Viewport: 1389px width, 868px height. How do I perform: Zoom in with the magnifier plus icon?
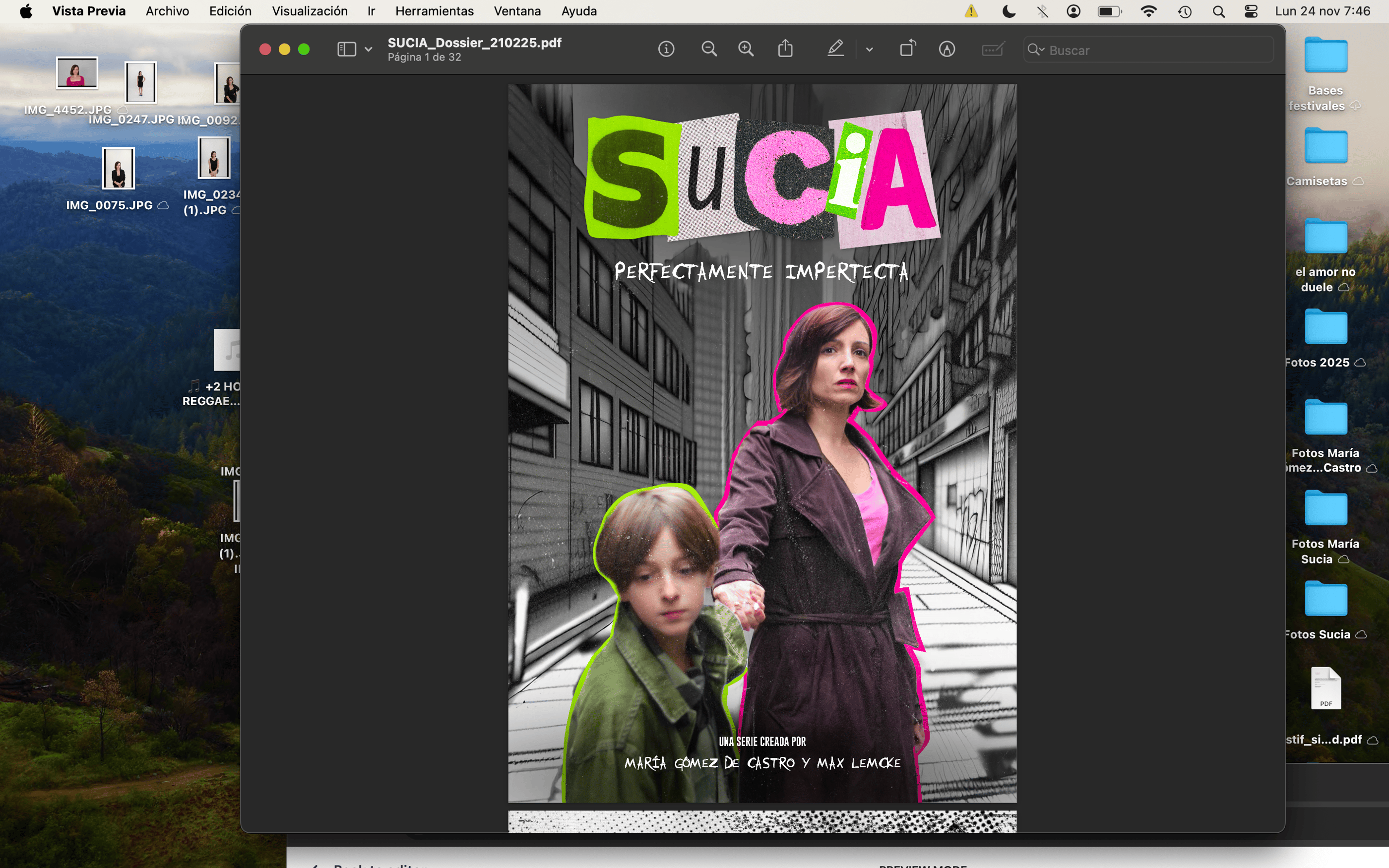pyautogui.click(x=746, y=50)
